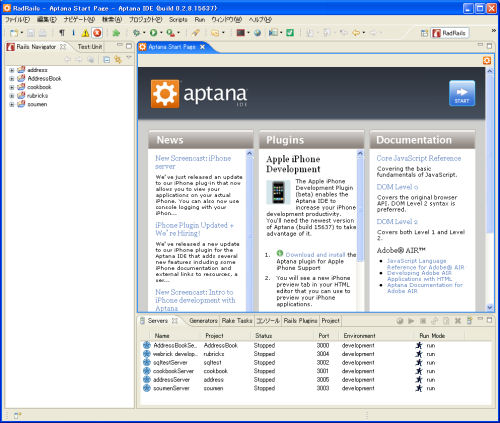
Task: Click the Start Page scrollbar down arrow
Action: coord(489,307)
